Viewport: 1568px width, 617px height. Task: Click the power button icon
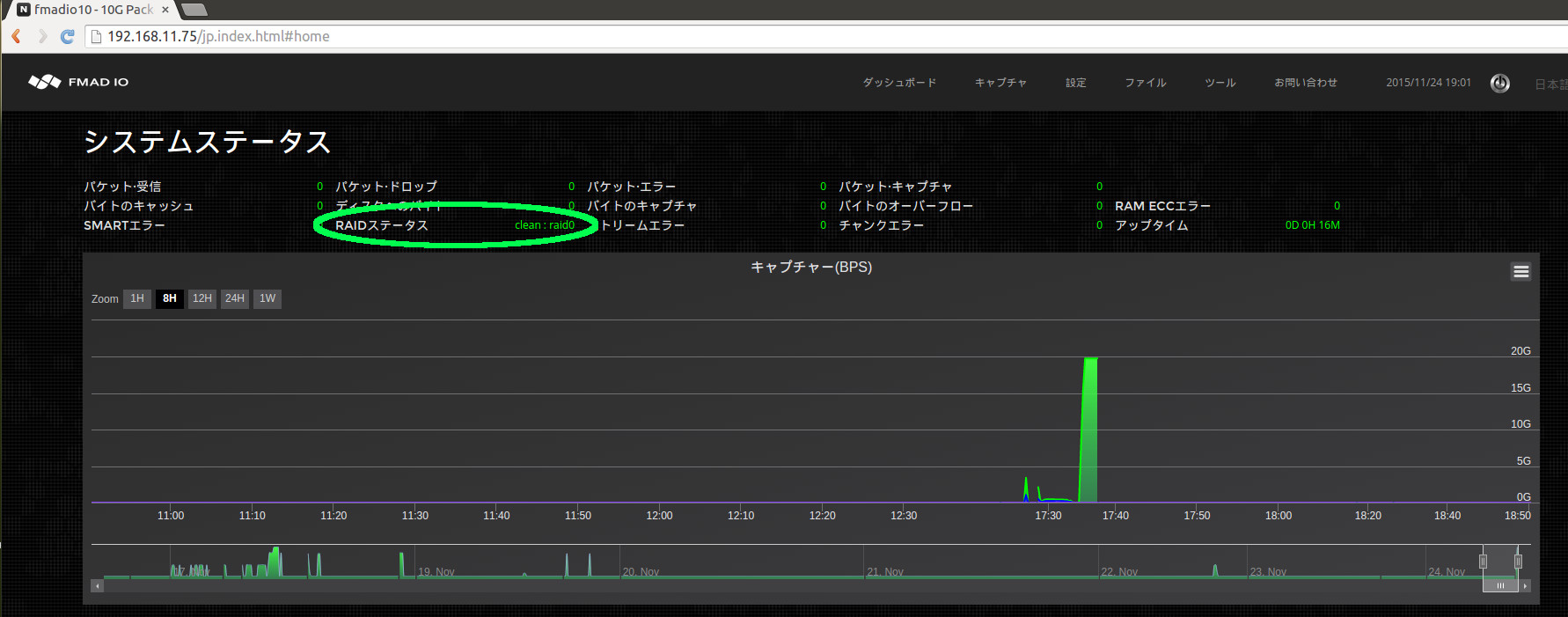(x=1500, y=83)
